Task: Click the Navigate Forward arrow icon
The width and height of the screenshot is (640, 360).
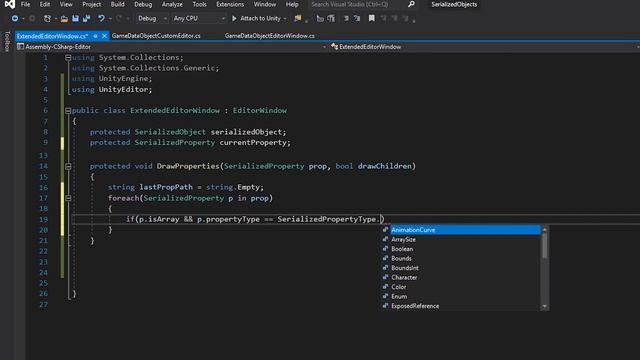Action: coord(32,18)
